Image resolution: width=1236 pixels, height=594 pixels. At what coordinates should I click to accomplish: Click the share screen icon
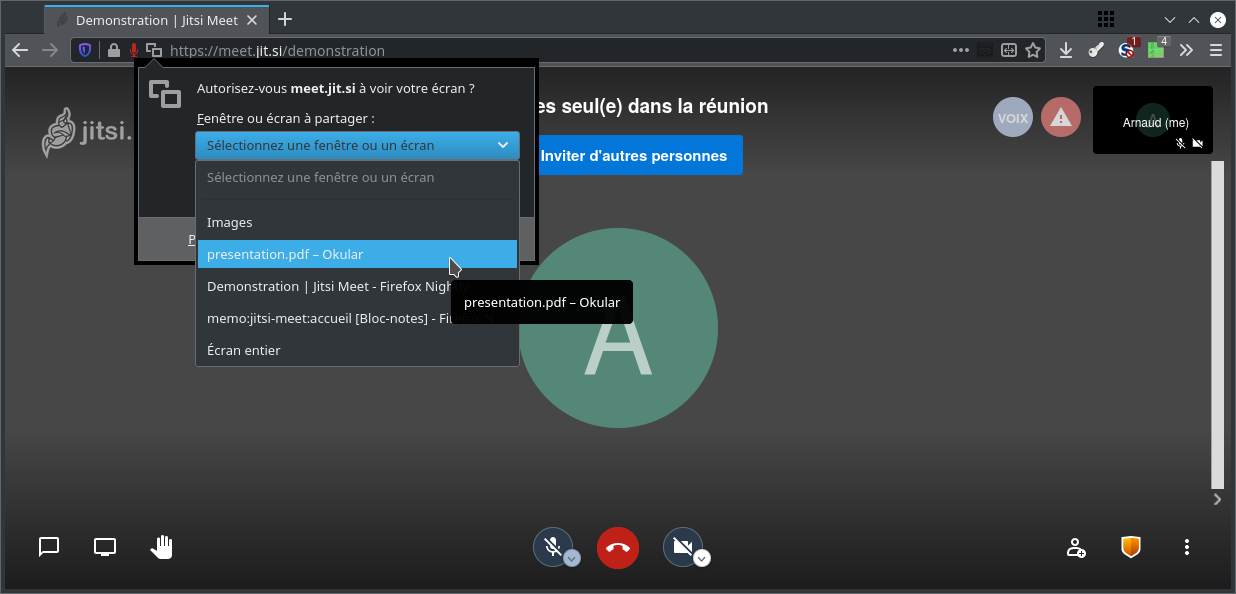click(x=105, y=547)
